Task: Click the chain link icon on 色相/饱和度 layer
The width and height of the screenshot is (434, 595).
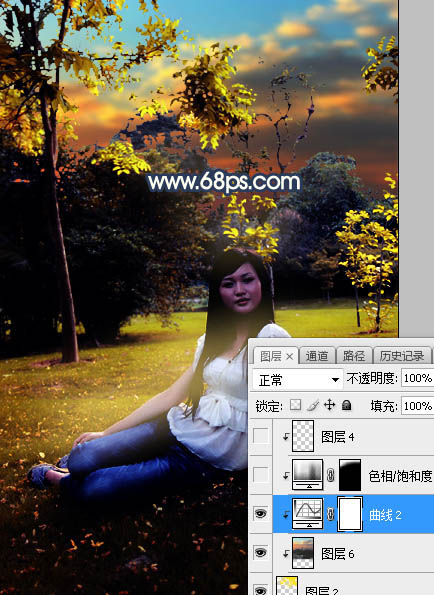Action: [x=330, y=475]
